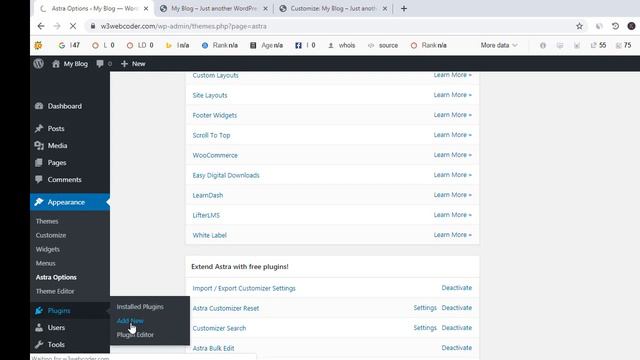
Task: Open LearnDash module link
Action: pyautogui.click(x=208, y=196)
